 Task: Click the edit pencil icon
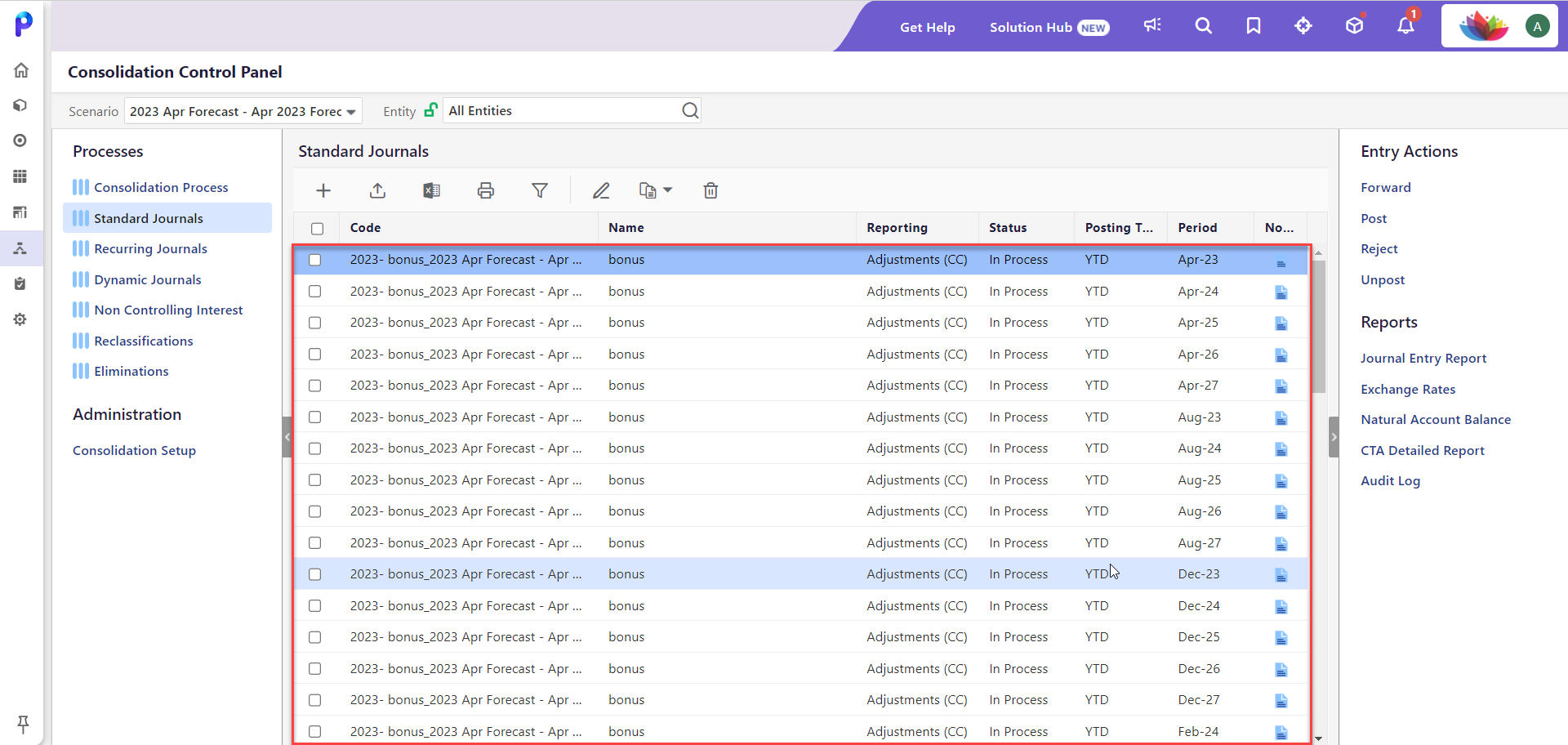[601, 190]
